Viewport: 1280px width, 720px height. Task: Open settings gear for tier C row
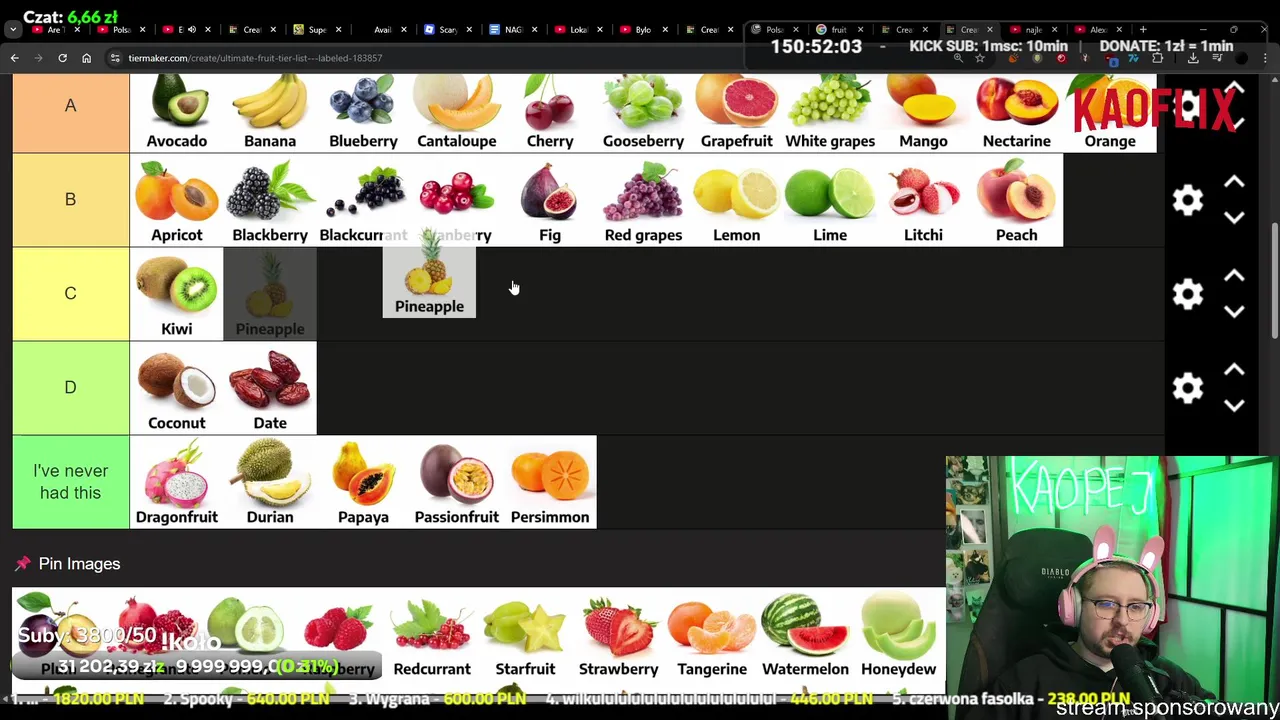pyautogui.click(x=1188, y=294)
